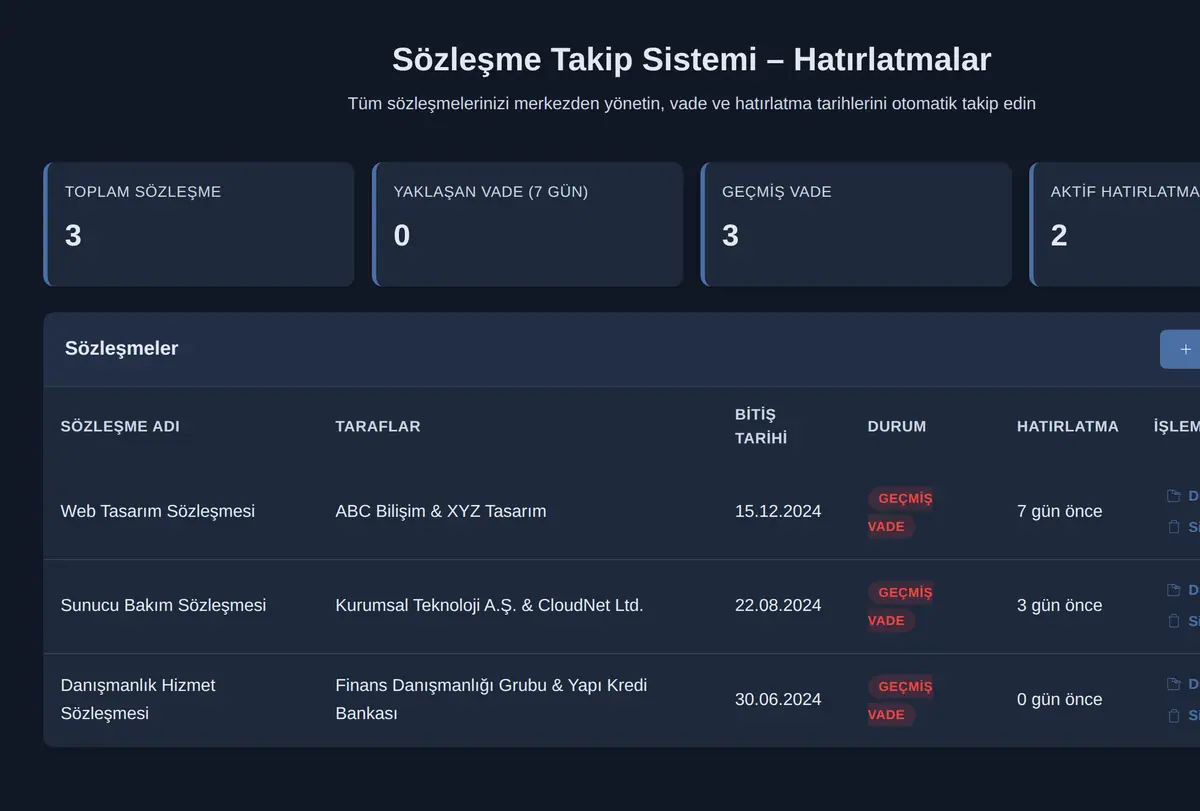Click the Geçmiş Vade badge for Danışmanlık Hizmet
The image size is (1200, 811).
pyautogui.click(x=900, y=700)
